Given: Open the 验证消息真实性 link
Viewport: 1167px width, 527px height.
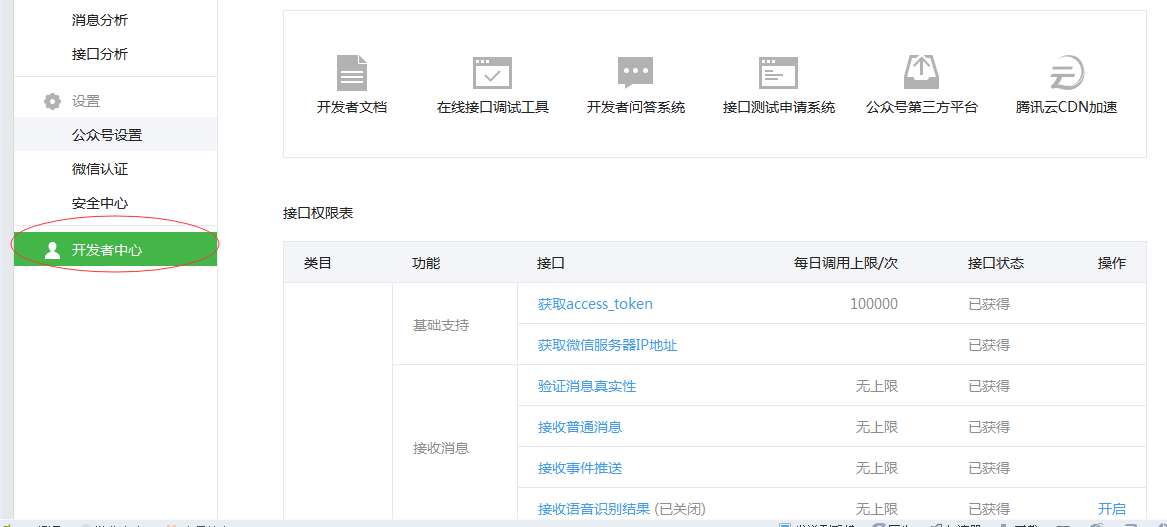Looking at the screenshot, I should 587,386.
